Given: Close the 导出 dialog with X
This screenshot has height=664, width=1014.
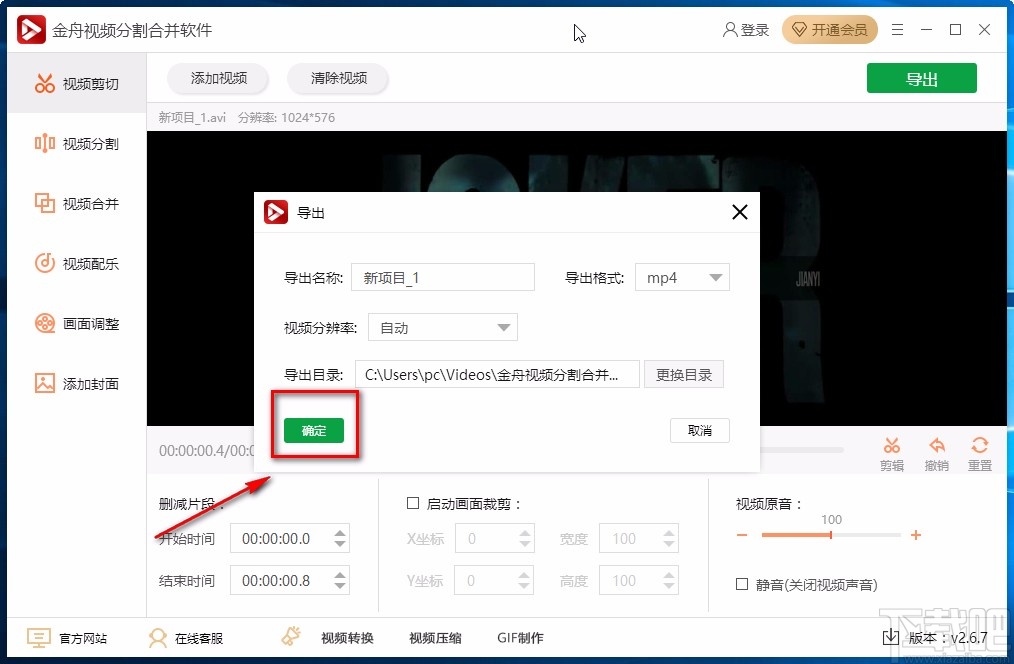Looking at the screenshot, I should tap(740, 212).
